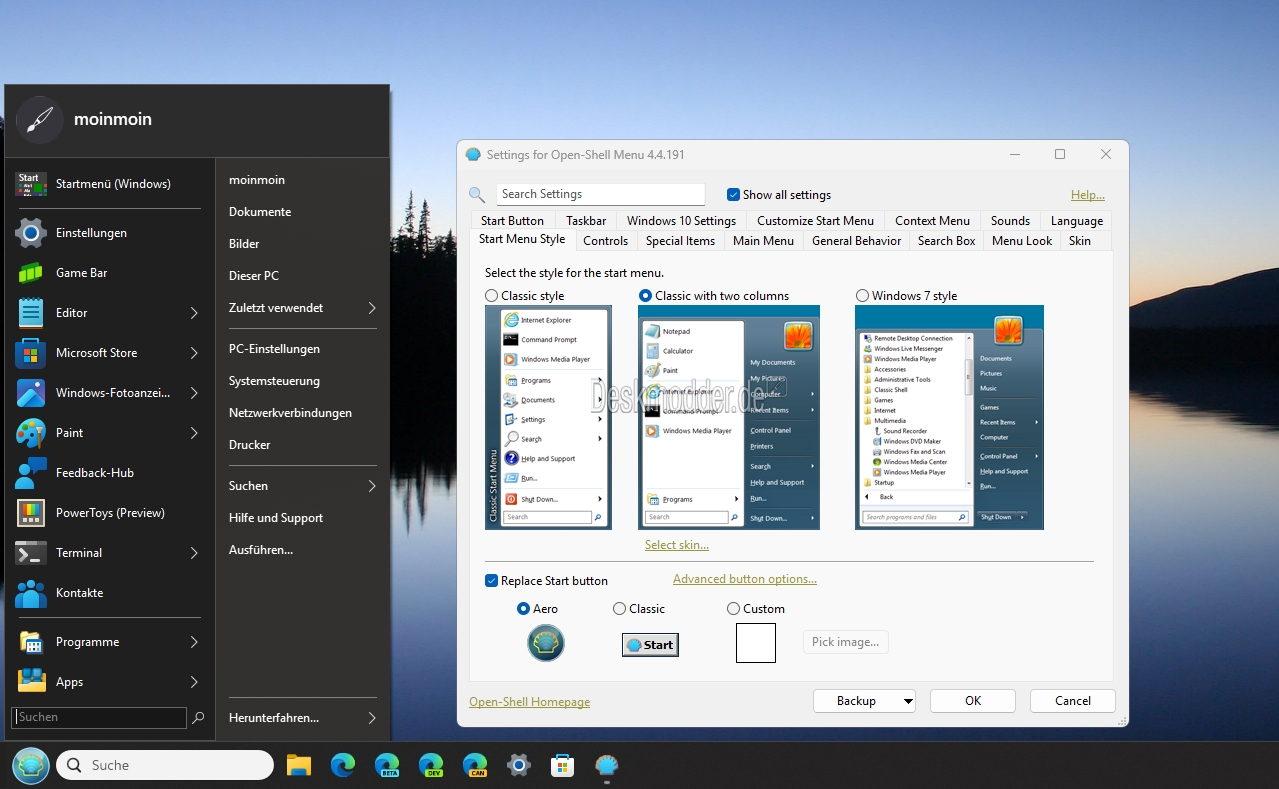
Task: Toggle the Replace Start button checkbox
Action: click(x=491, y=581)
